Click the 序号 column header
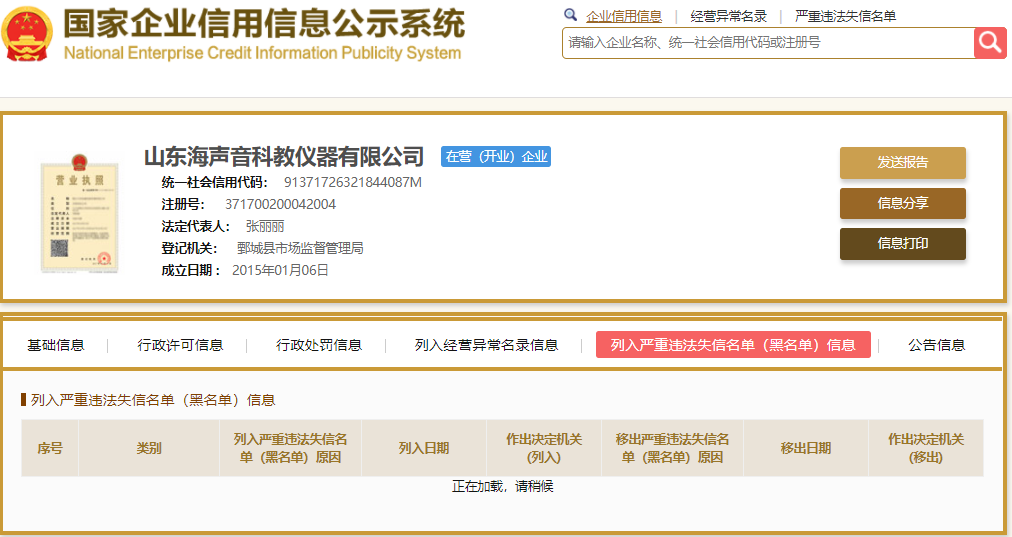1012x537 pixels. click(50, 448)
